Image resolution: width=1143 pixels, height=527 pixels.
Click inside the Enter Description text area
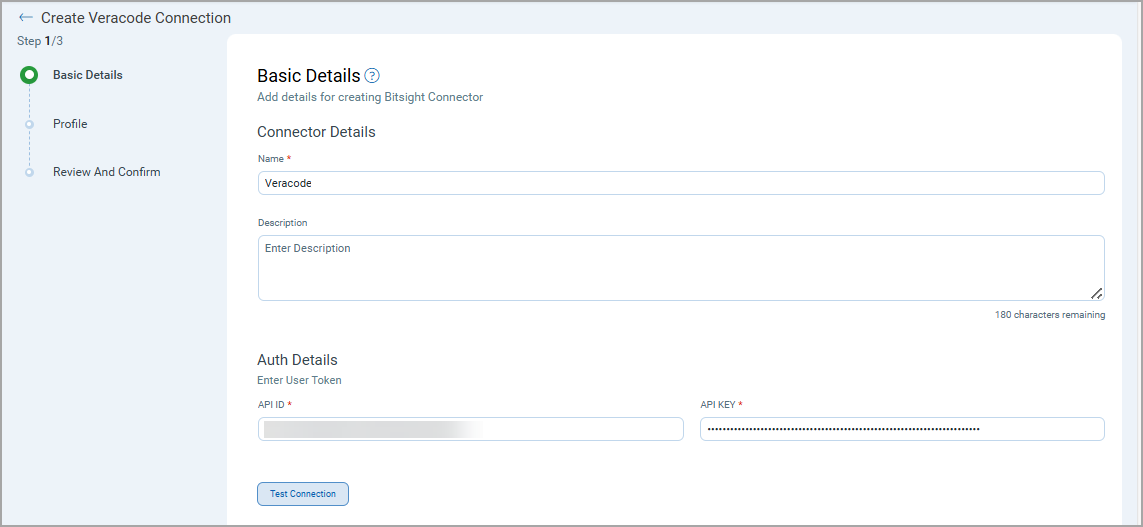pos(680,268)
